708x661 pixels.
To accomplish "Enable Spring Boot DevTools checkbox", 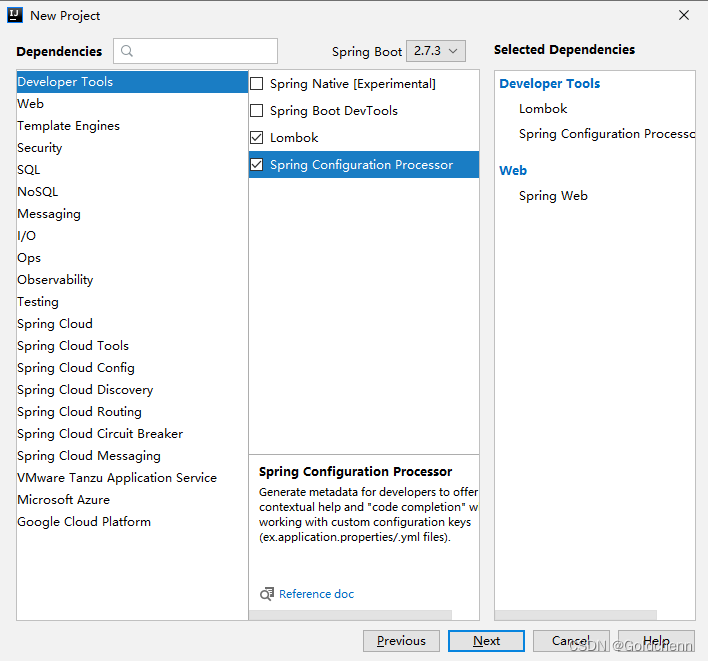I will pos(256,111).
